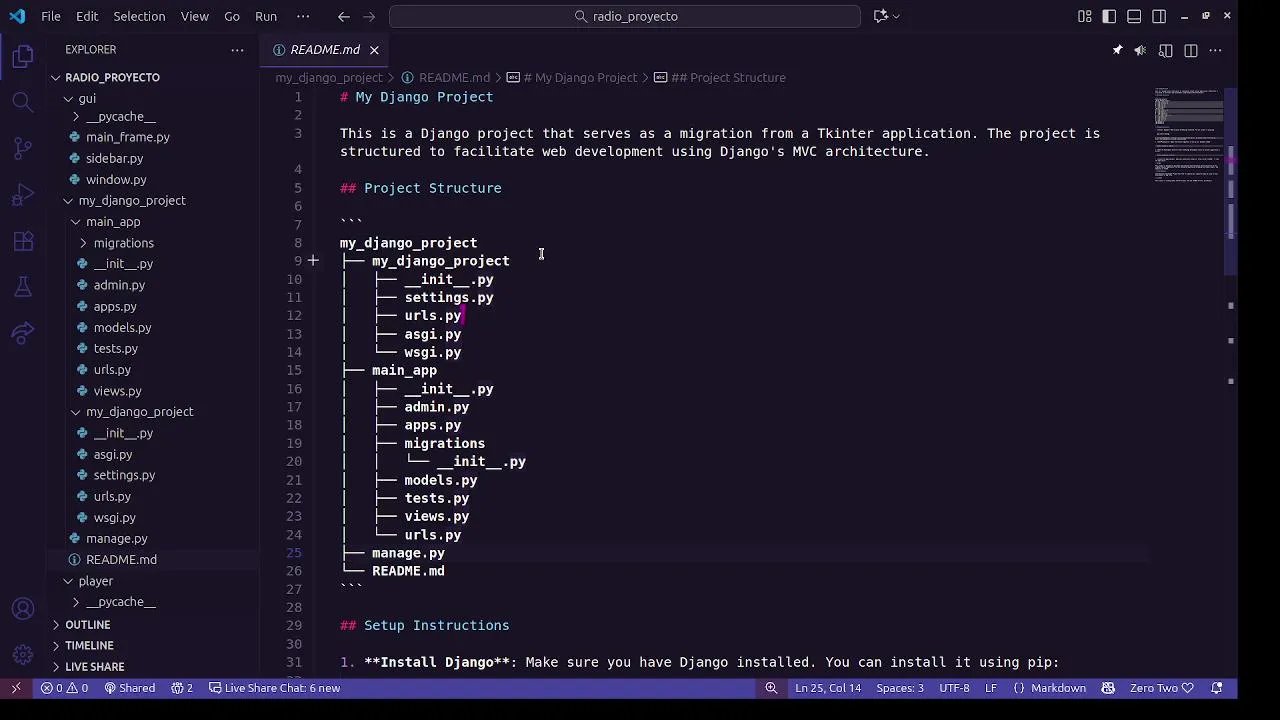The height and width of the screenshot is (720, 1280).
Task: Click the Zero Two theme status item
Action: 1161,688
